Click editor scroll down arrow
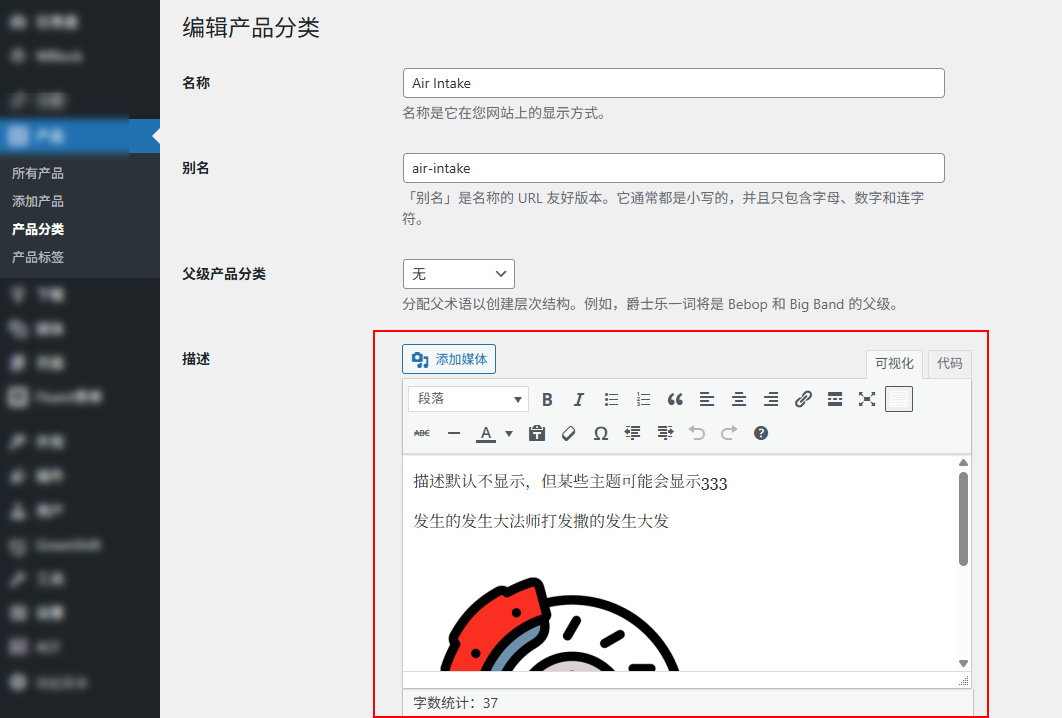 963,663
